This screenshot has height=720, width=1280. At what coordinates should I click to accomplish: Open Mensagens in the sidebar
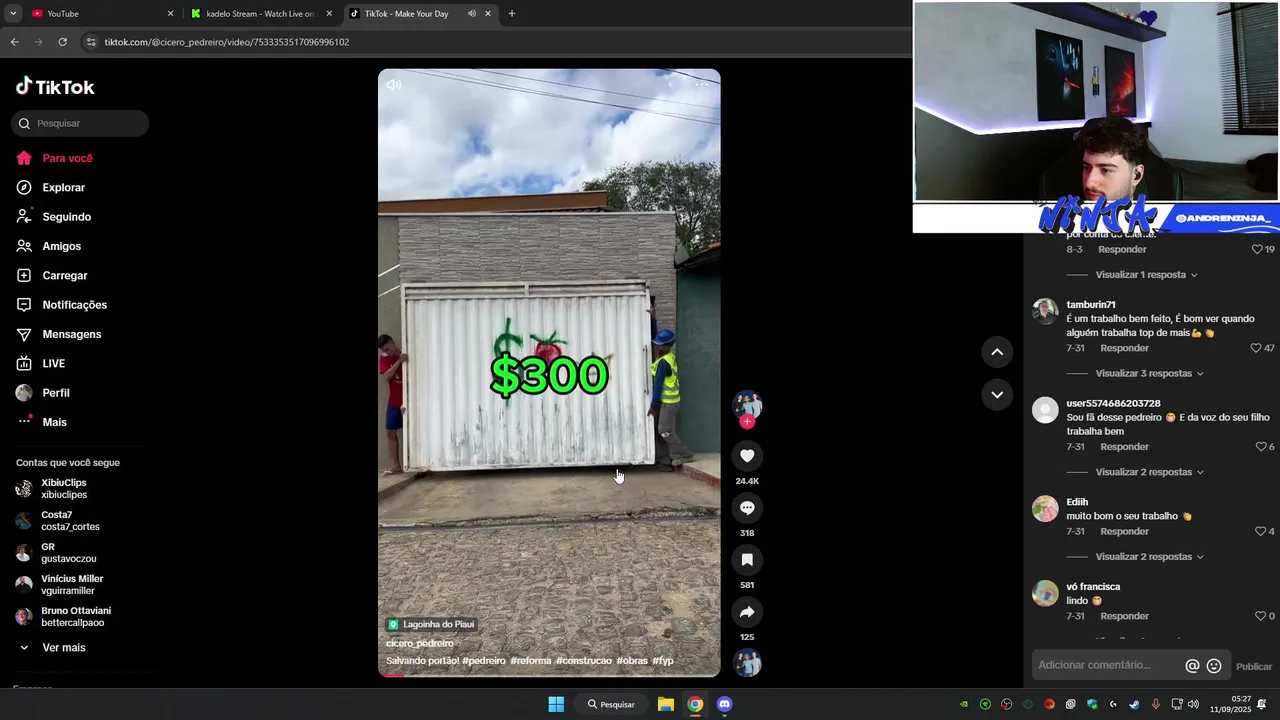pos(59,334)
